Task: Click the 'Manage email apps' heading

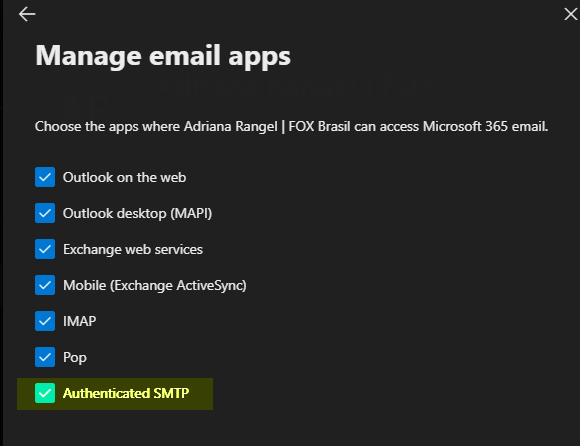Action: [x=163, y=56]
